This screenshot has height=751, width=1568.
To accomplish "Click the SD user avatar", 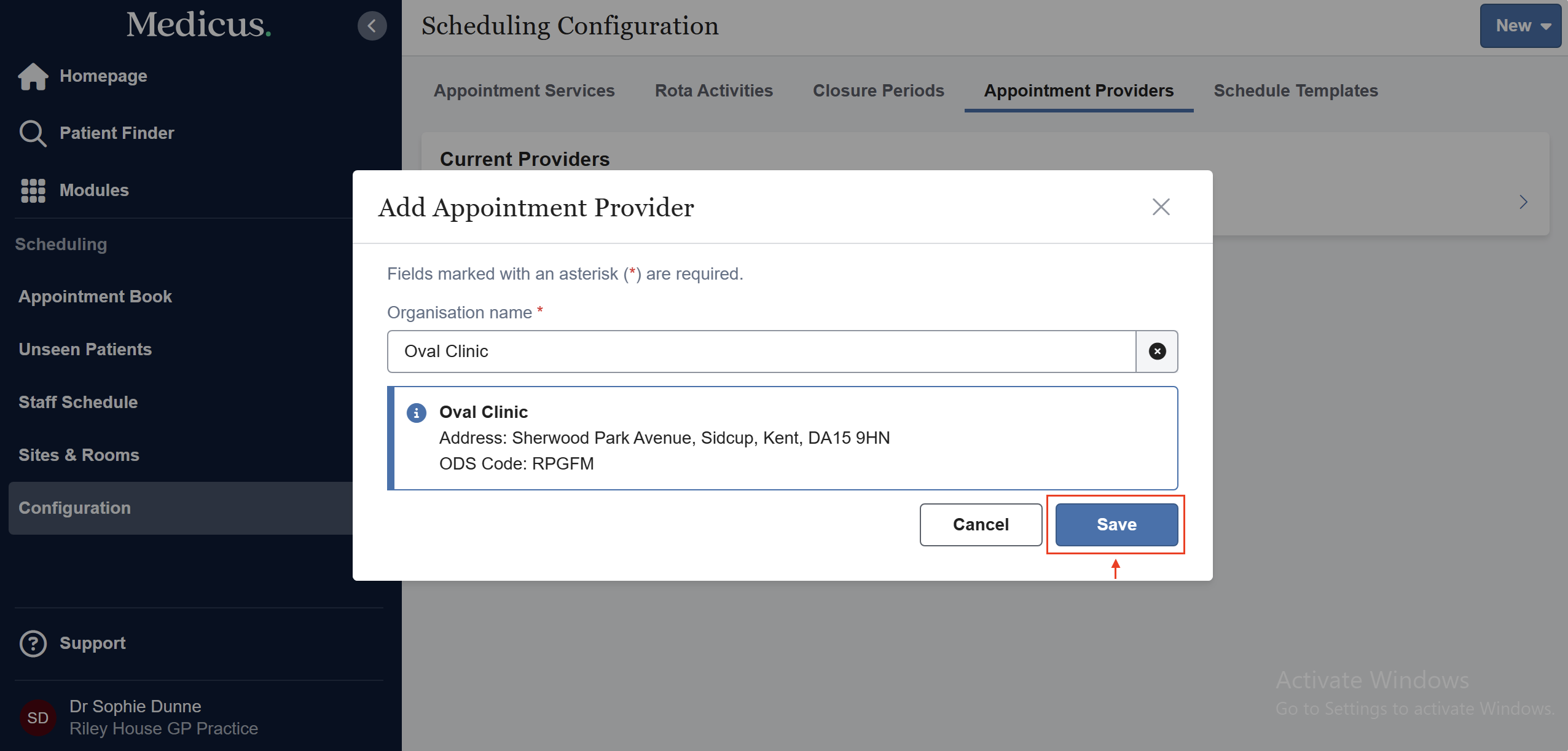I will 38,718.
